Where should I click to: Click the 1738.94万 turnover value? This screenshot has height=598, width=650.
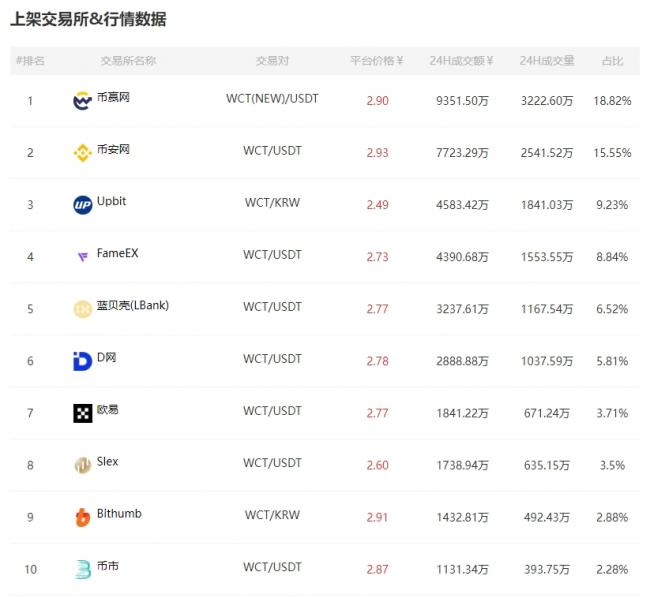tap(462, 465)
